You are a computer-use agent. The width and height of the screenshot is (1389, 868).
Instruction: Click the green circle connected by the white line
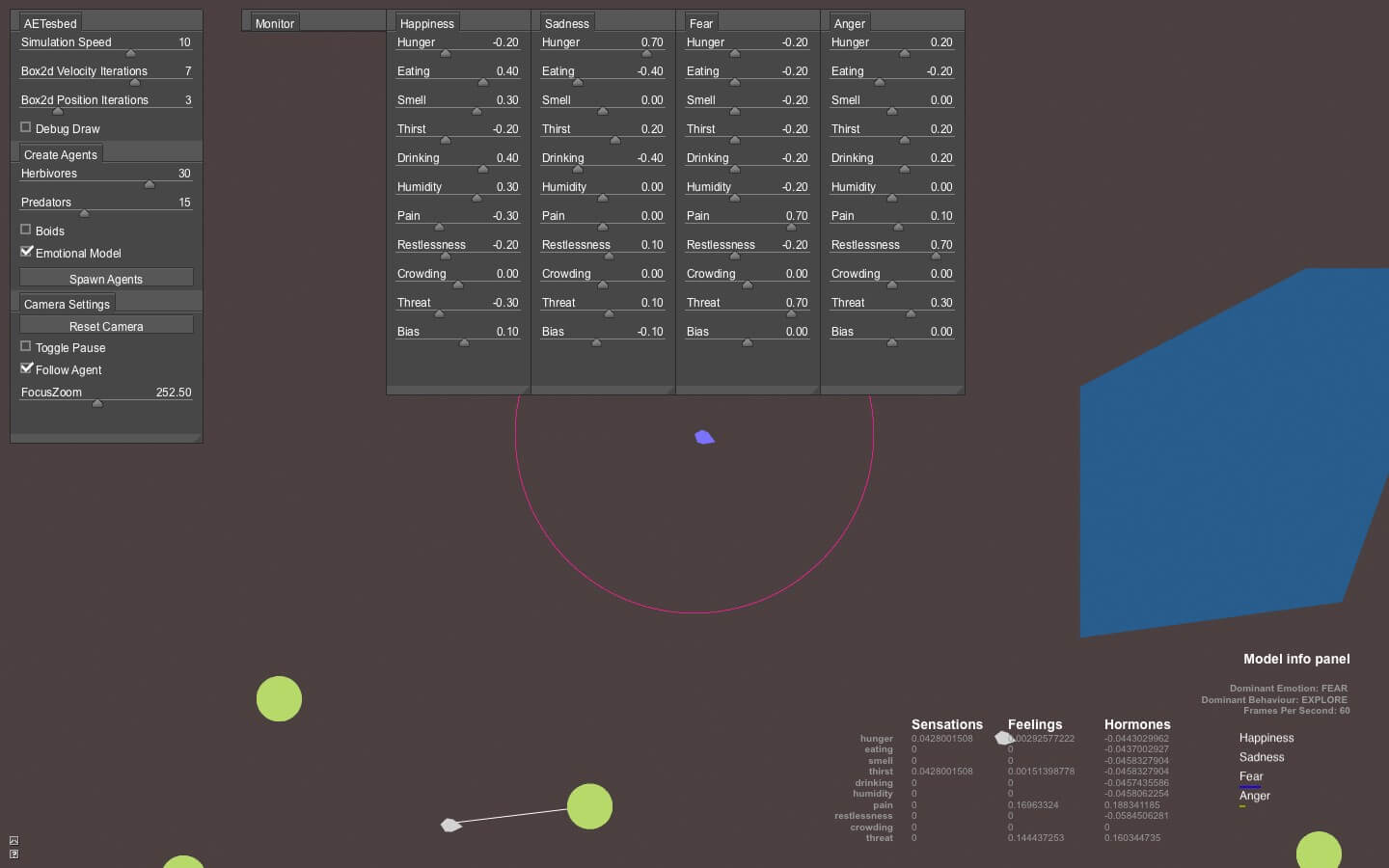[589, 806]
